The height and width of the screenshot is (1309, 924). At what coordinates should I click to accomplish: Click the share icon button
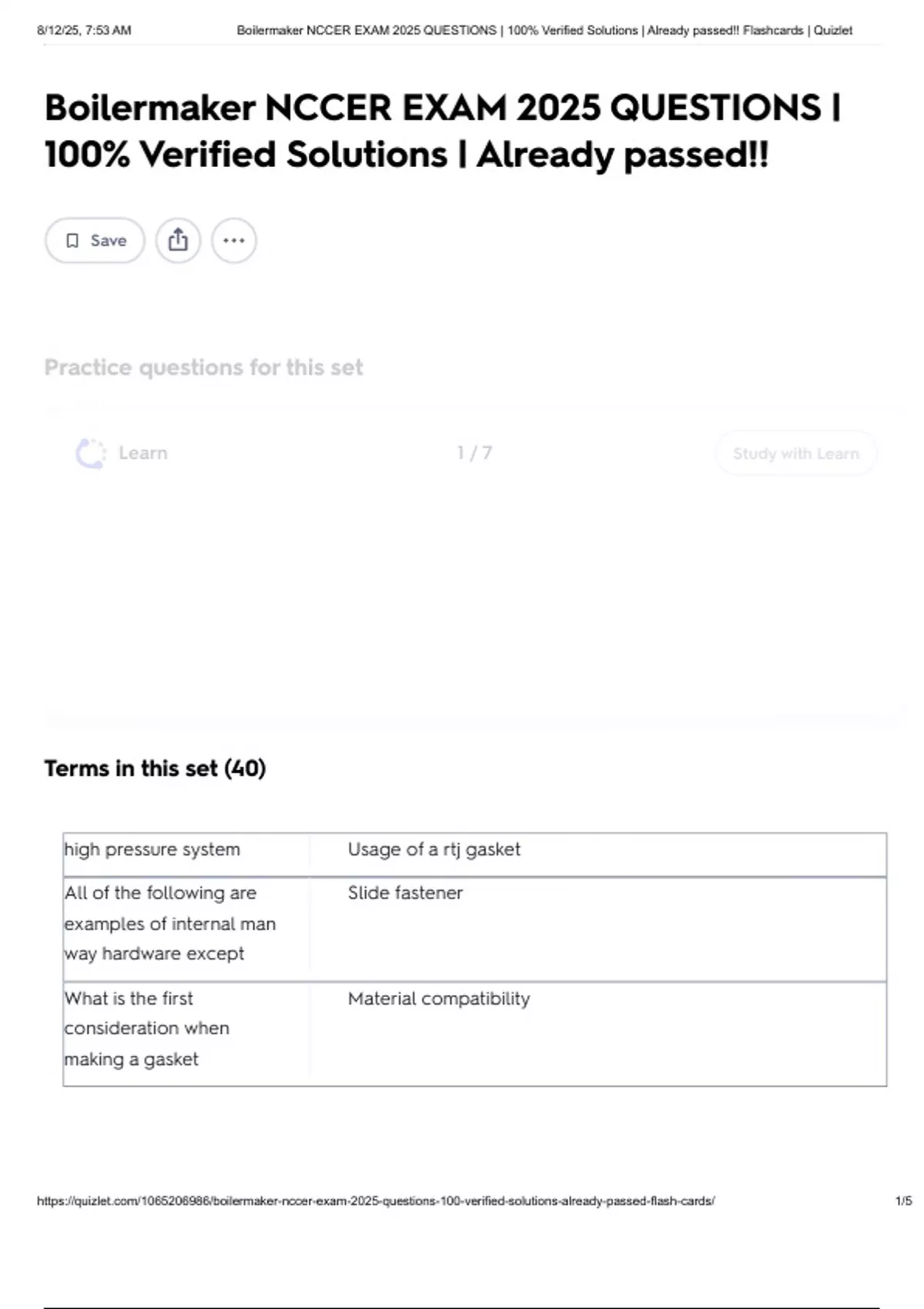tap(178, 240)
